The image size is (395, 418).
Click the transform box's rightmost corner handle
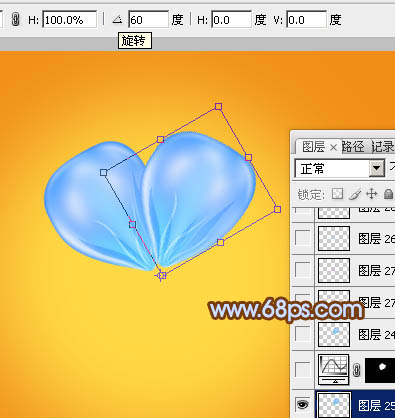click(x=277, y=209)
